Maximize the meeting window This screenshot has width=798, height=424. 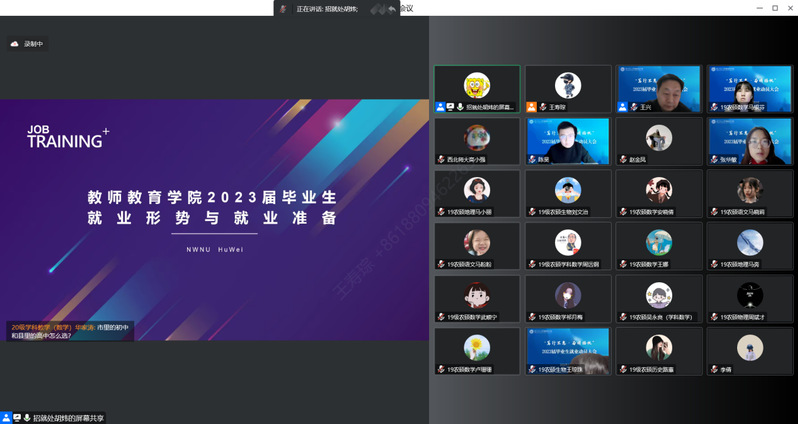click(x=774, y=8)
